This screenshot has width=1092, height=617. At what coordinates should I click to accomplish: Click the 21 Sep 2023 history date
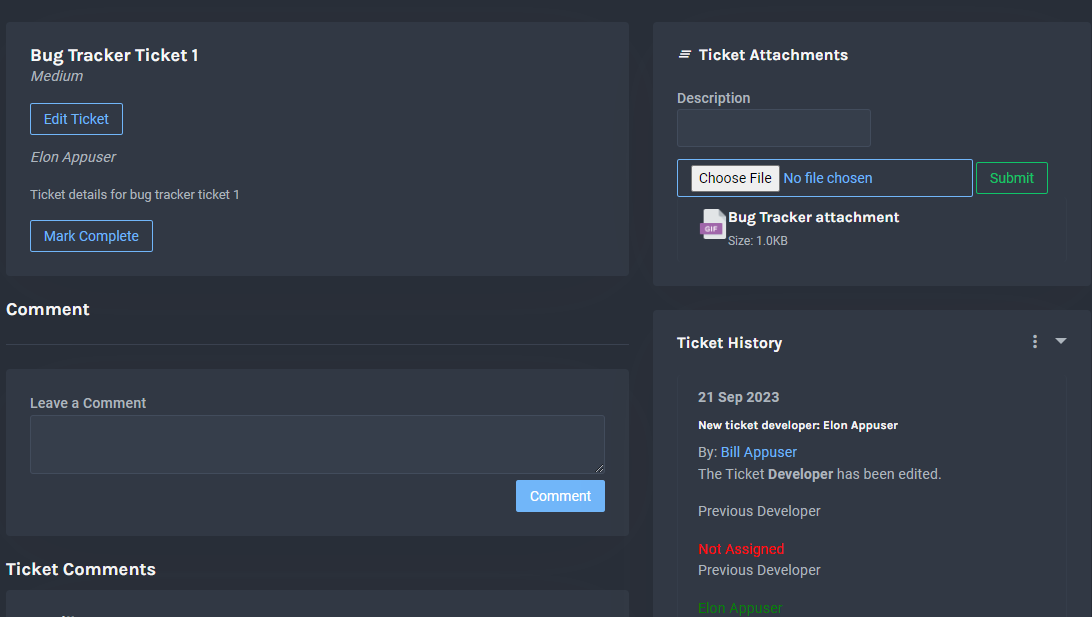pyautogui.click(x=738, y=397)
